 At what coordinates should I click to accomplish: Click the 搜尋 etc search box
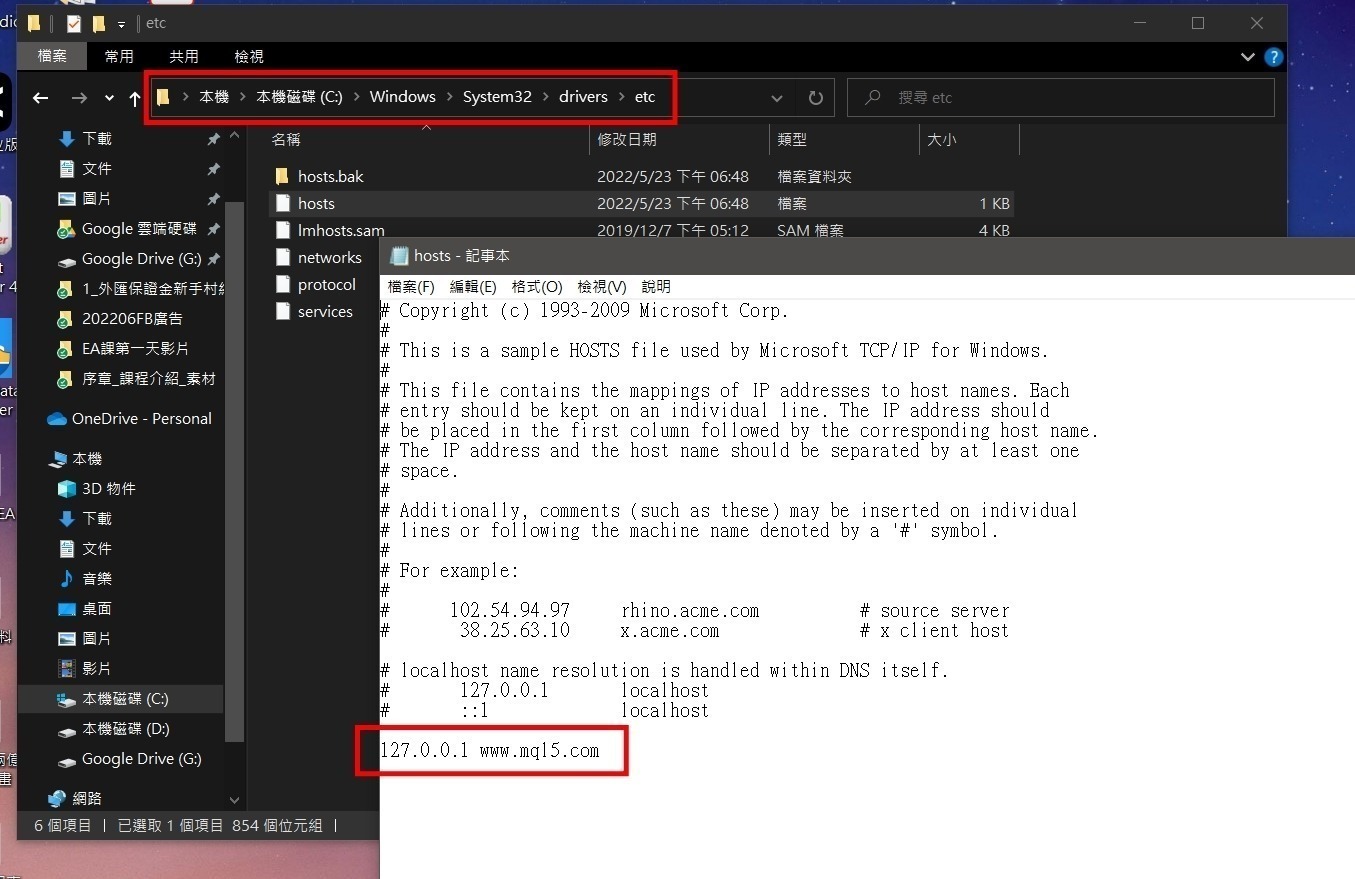(x=1060, y=98)
